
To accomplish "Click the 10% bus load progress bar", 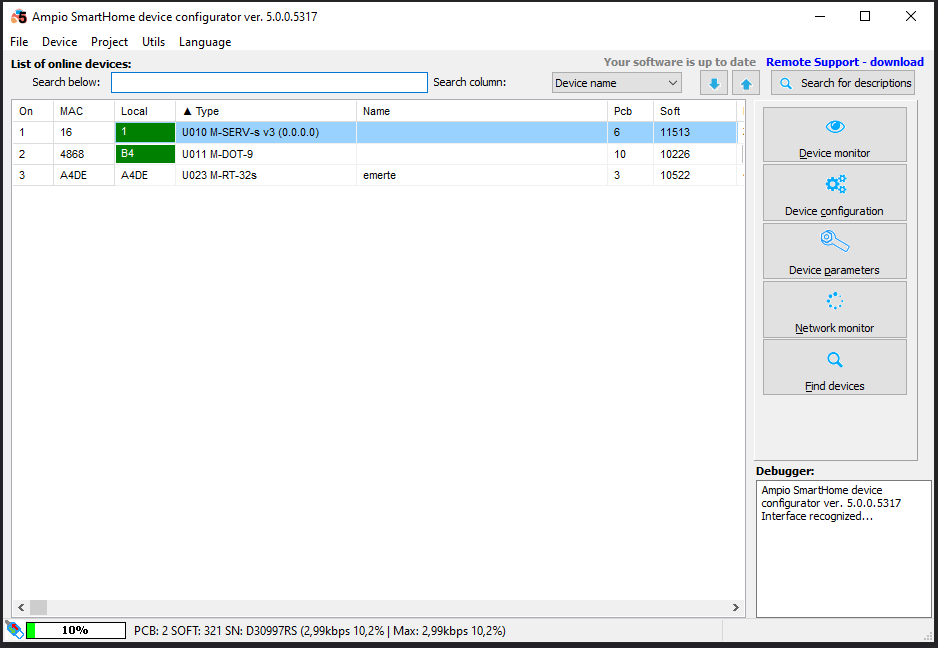I will point(76,630).
